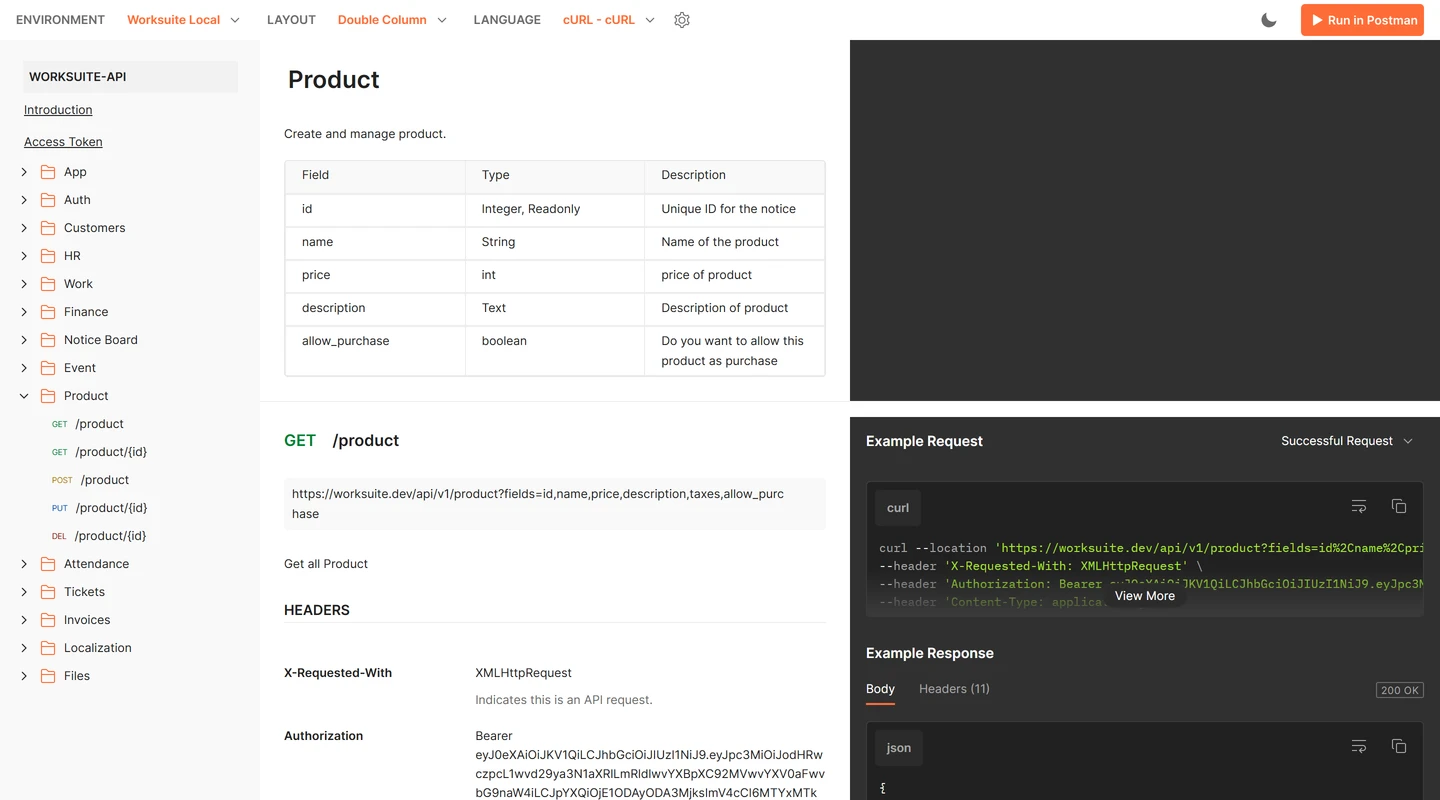1440x800 pixels.
Task: Click the Customers folder icon
Action: pyautogui.click(x=48, y=228)
